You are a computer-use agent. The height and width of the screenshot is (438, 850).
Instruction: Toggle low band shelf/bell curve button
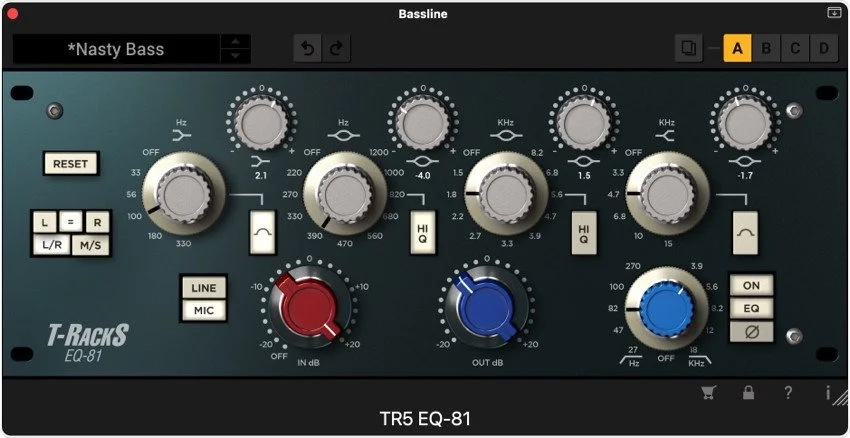262,233
